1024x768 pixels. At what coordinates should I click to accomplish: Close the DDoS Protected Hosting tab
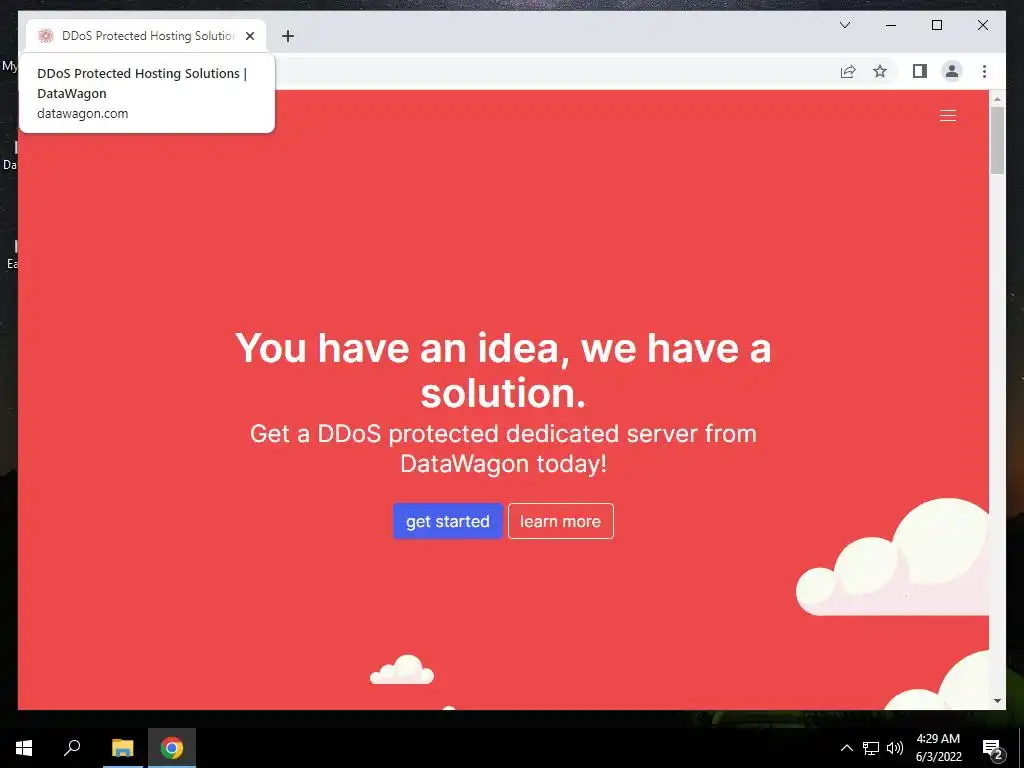(x=249, y=36)
